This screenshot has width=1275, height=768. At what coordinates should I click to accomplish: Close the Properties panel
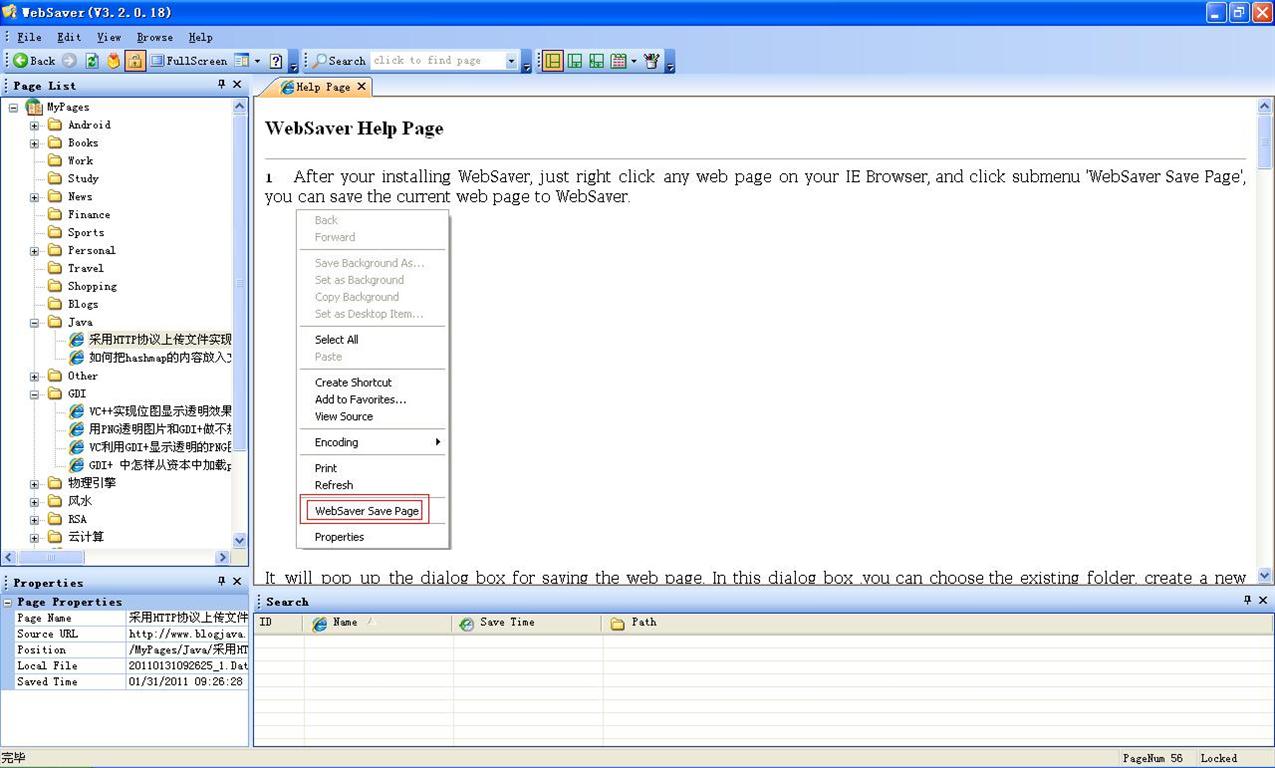pyautogui.click(x=238, y=581)
